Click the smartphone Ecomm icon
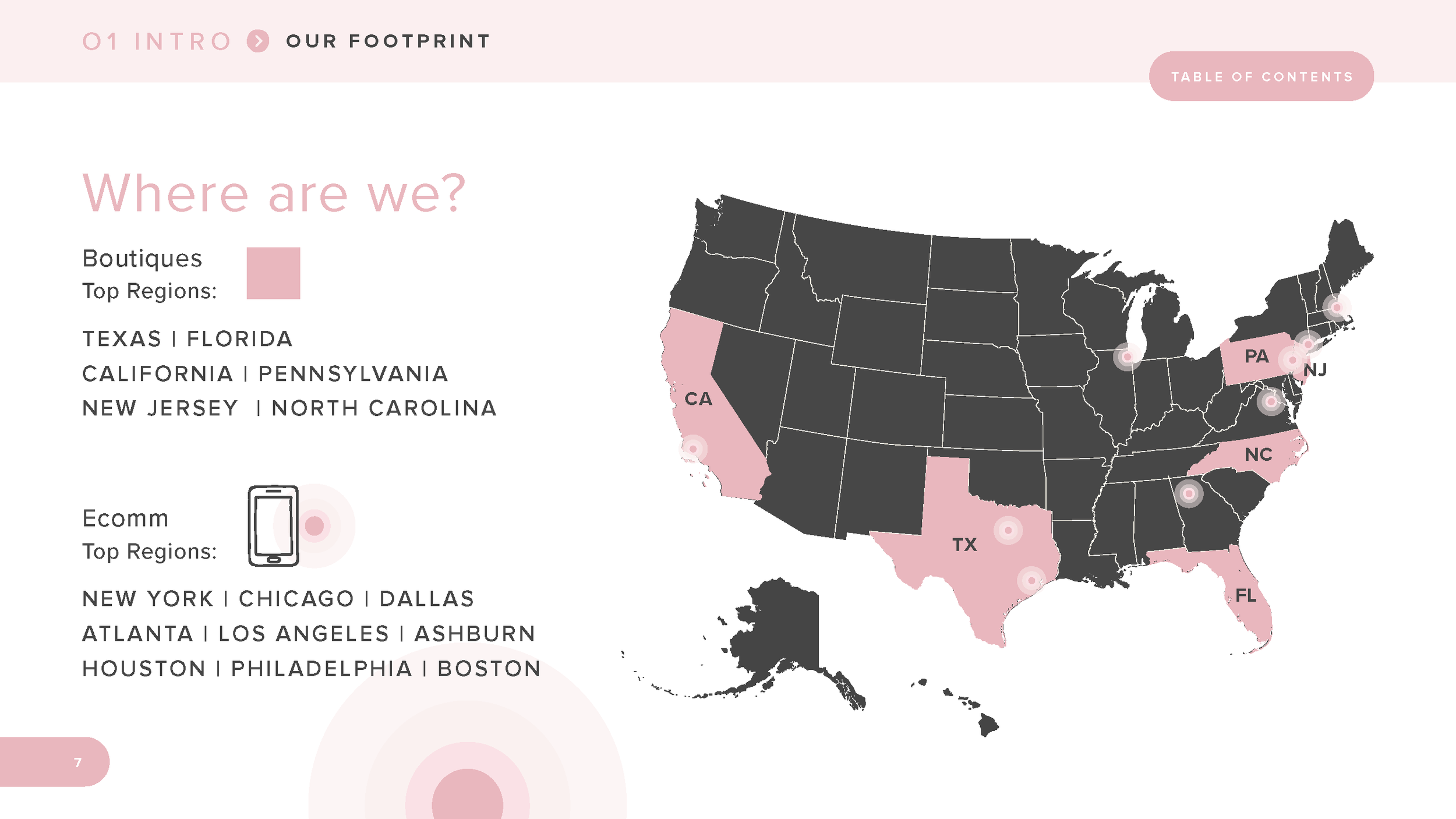1456x819 pixels. coord(273,525)
